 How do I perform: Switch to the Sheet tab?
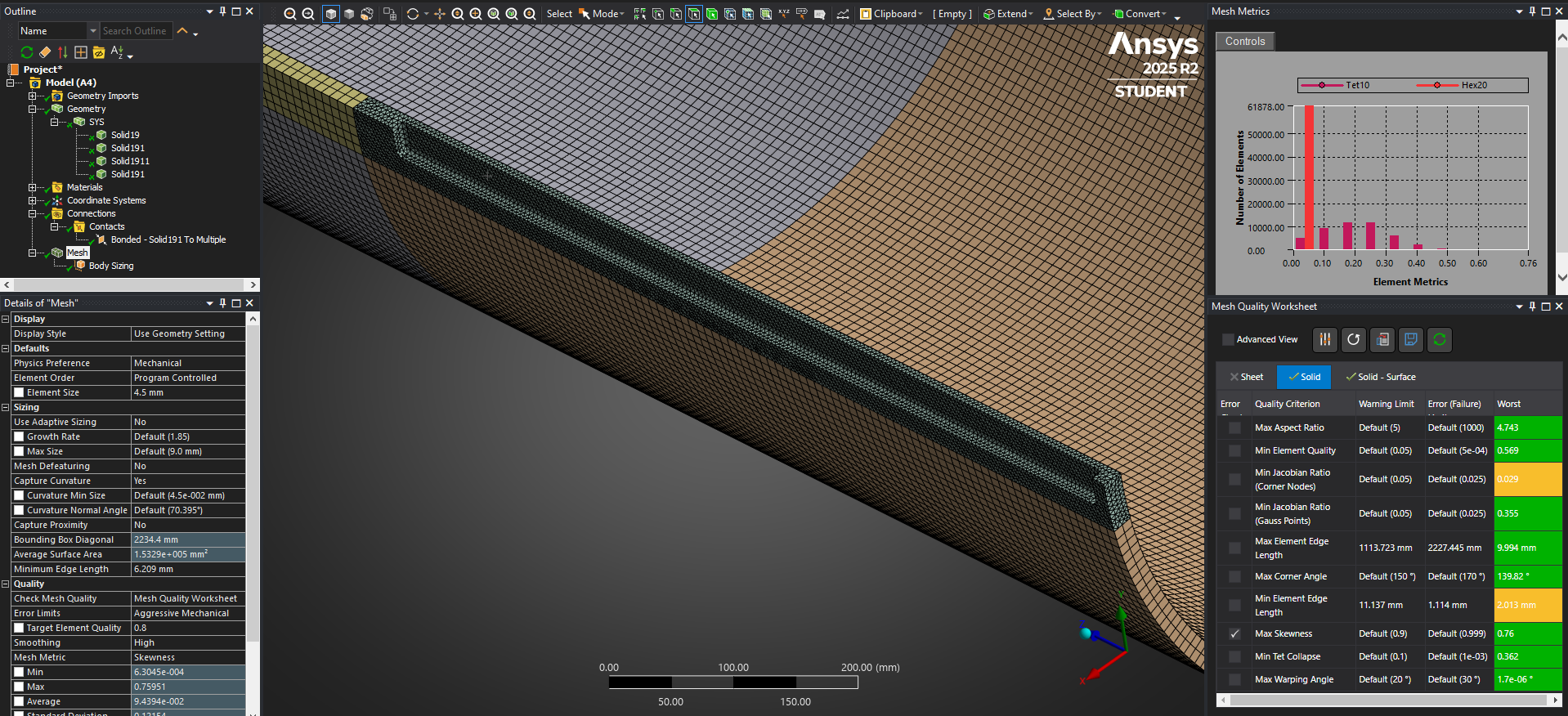(x=1246, y=377)
